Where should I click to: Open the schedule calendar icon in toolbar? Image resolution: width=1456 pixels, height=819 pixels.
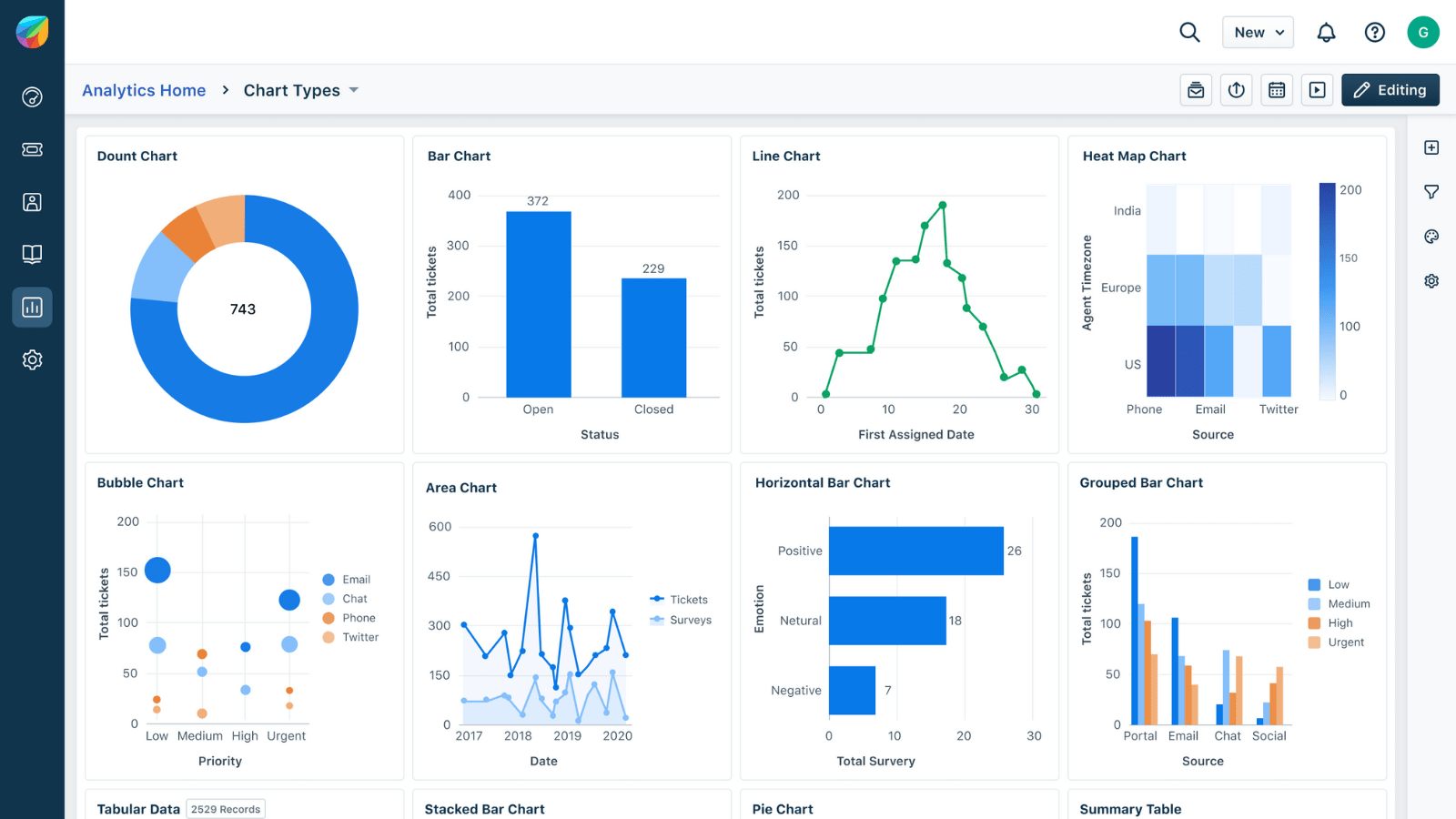pos(1277,90)
